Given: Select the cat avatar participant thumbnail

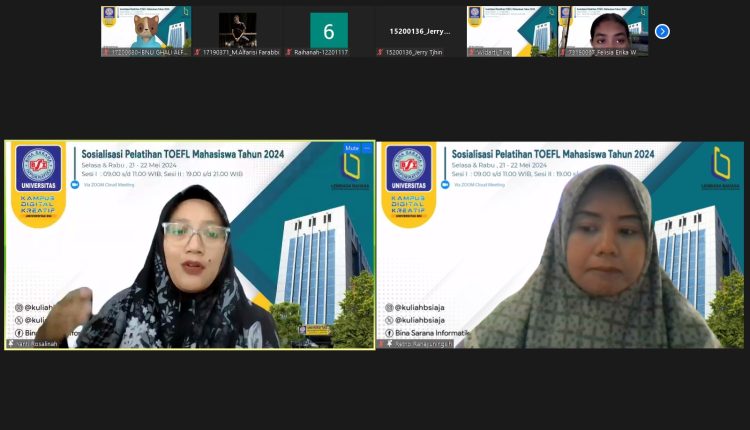Looking at the screenshot, I should (146, 31).
